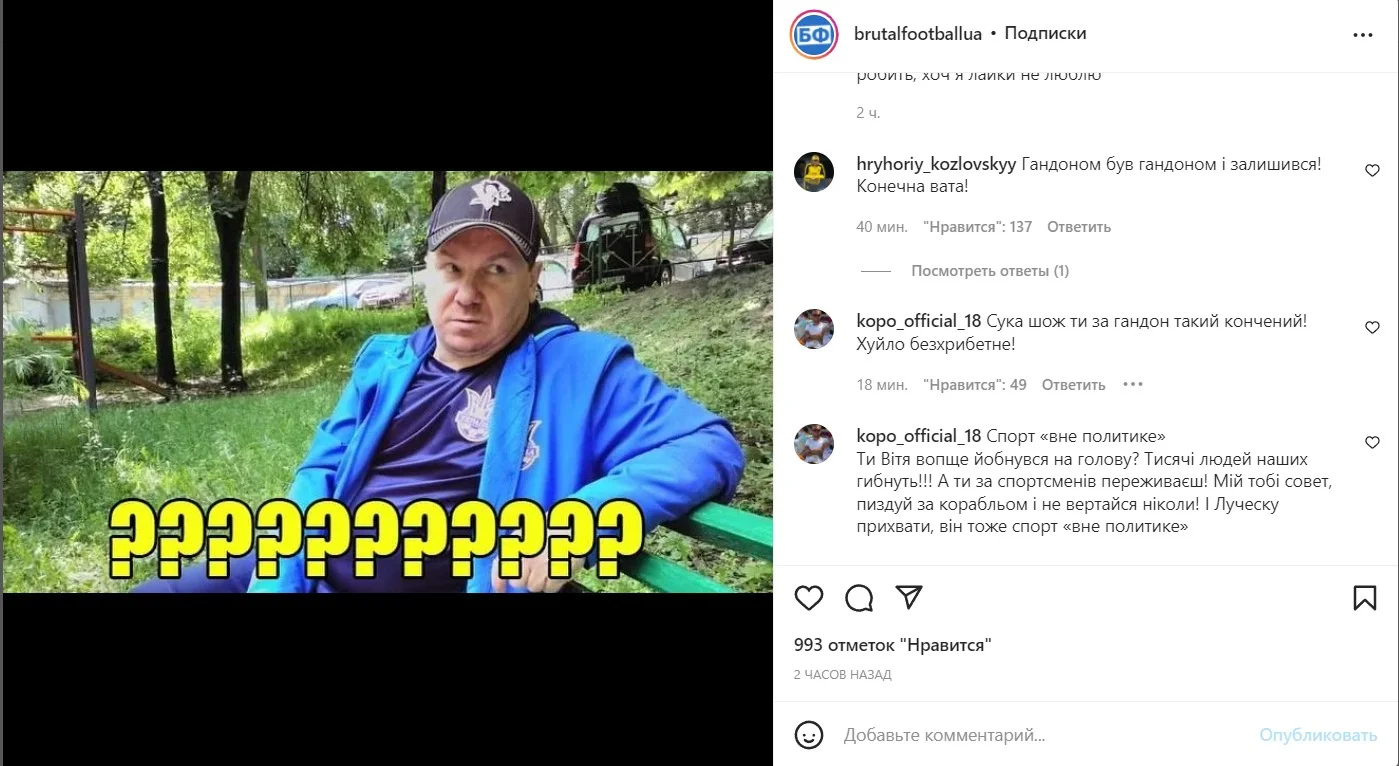
Task: Like the post with the heart icon
Action: (808, 598)
